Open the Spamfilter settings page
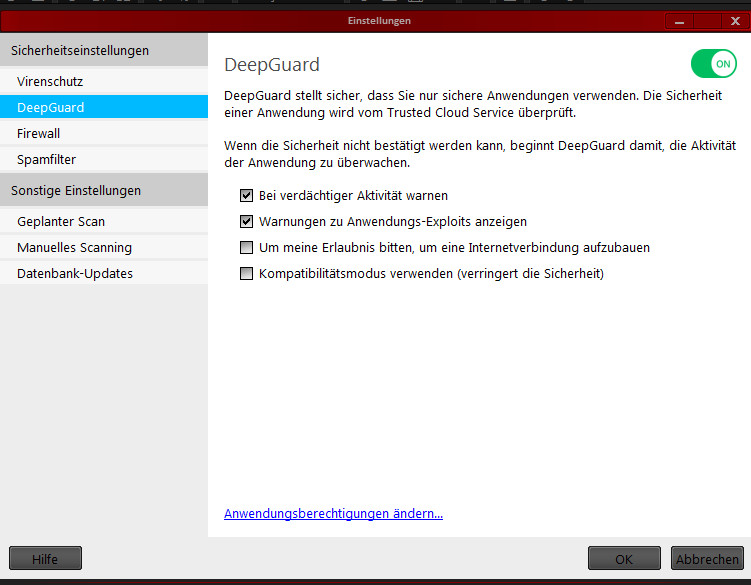The height and width of the screenshot is (585, 751). (x=104, y=159)
